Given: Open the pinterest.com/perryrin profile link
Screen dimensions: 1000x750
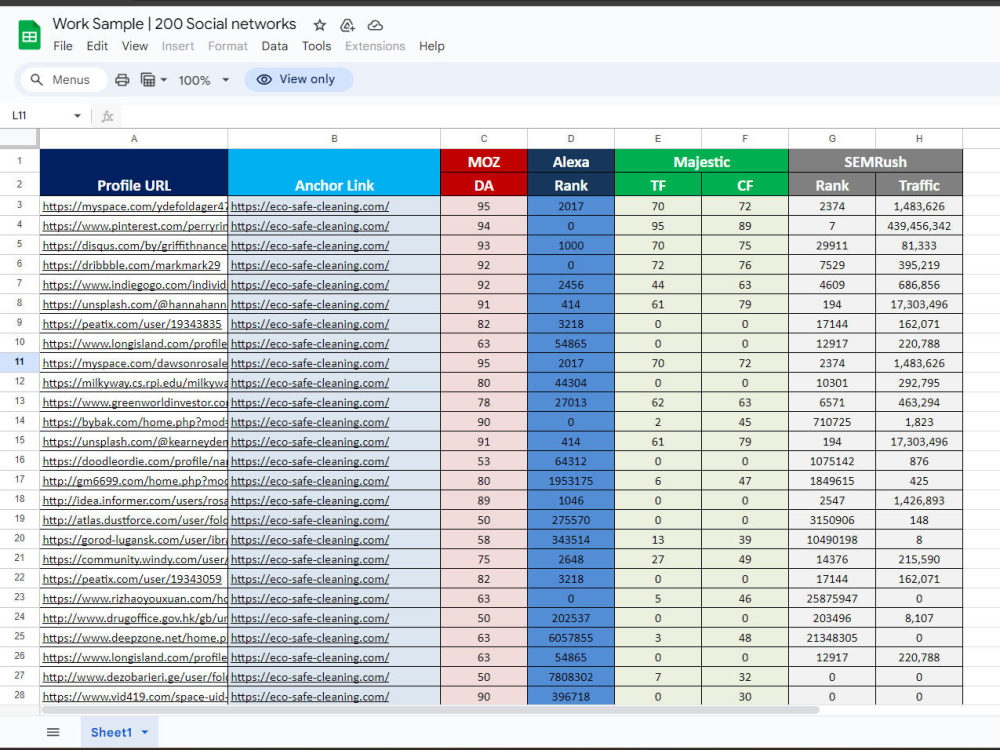Looking at the screenshot, I should click(x=135, y=226).
